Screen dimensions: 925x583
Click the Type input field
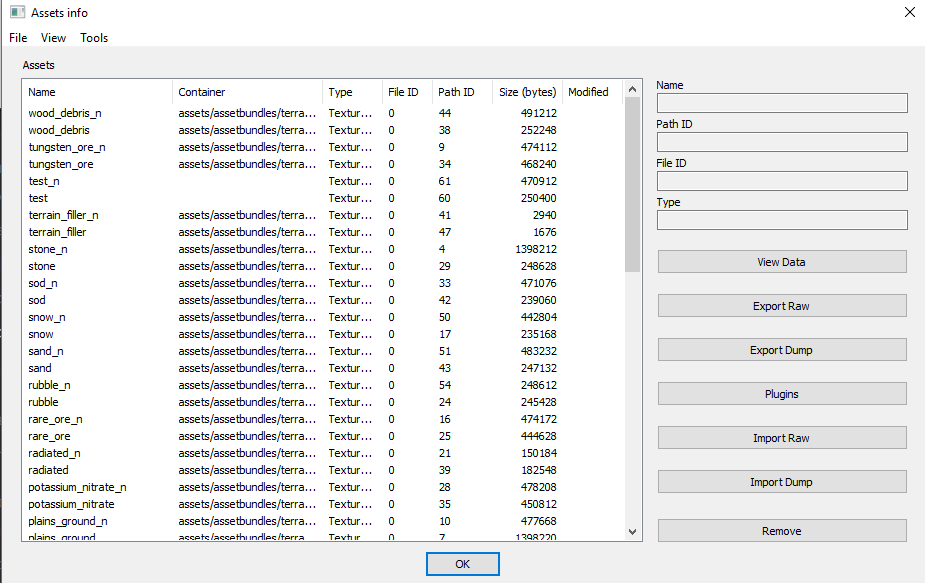pyautogui.click(x=782, y=220)
